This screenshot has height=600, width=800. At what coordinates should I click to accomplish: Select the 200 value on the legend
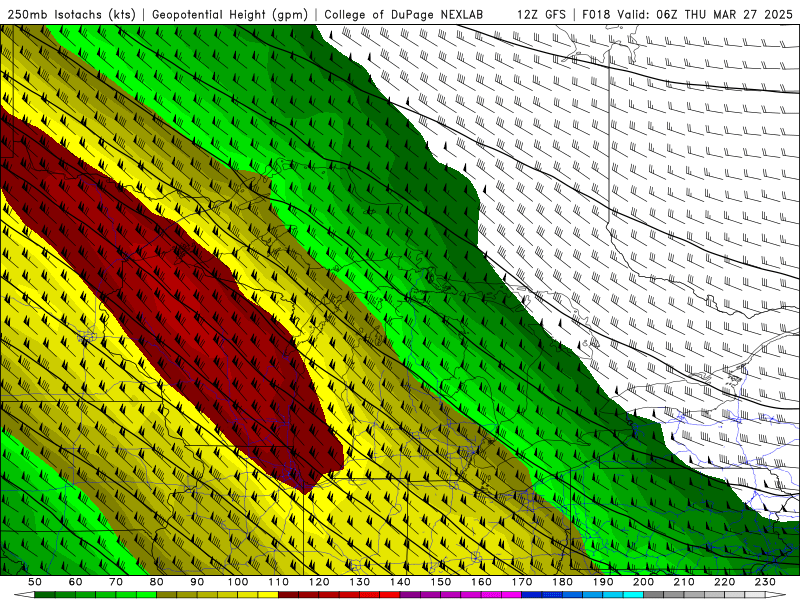[644, 582]
